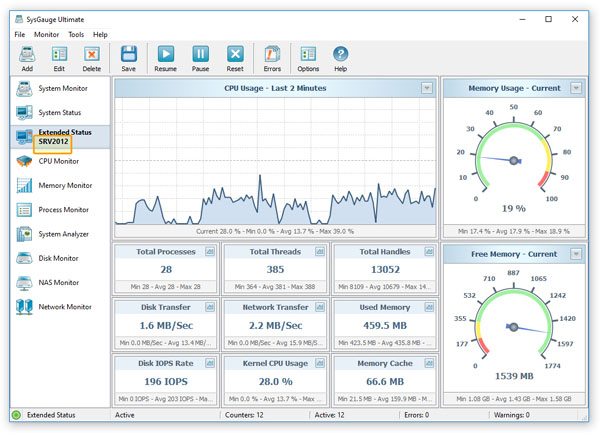Click the CPU usage line chart

pyautogui.click(x=275, y=161)
